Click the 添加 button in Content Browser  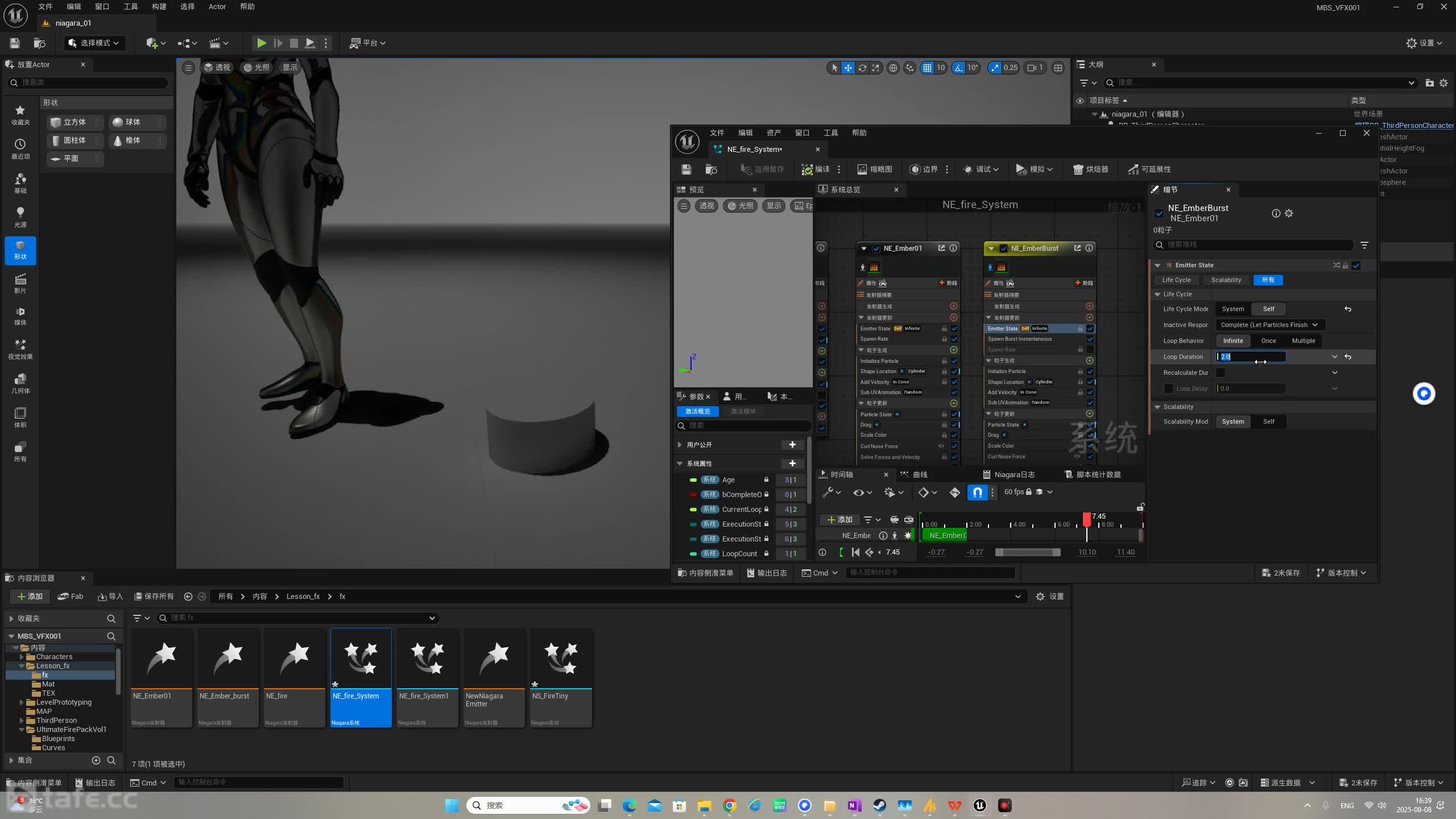(x=30, y=596)
